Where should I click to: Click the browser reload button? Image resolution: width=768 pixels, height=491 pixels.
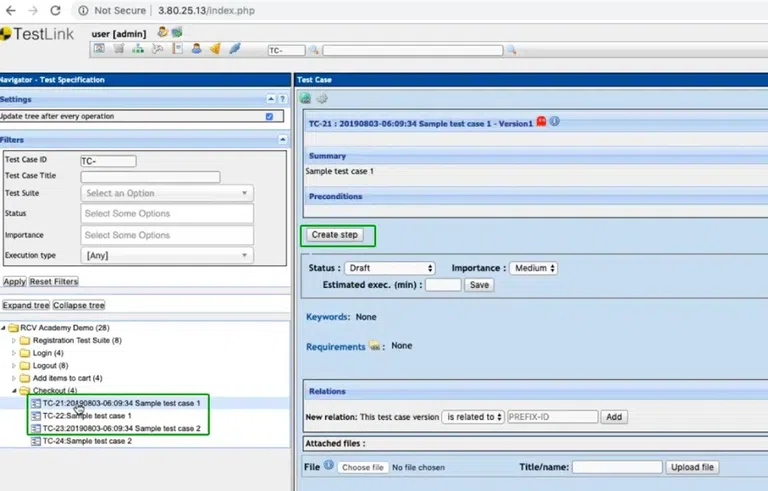click(56, 10)
